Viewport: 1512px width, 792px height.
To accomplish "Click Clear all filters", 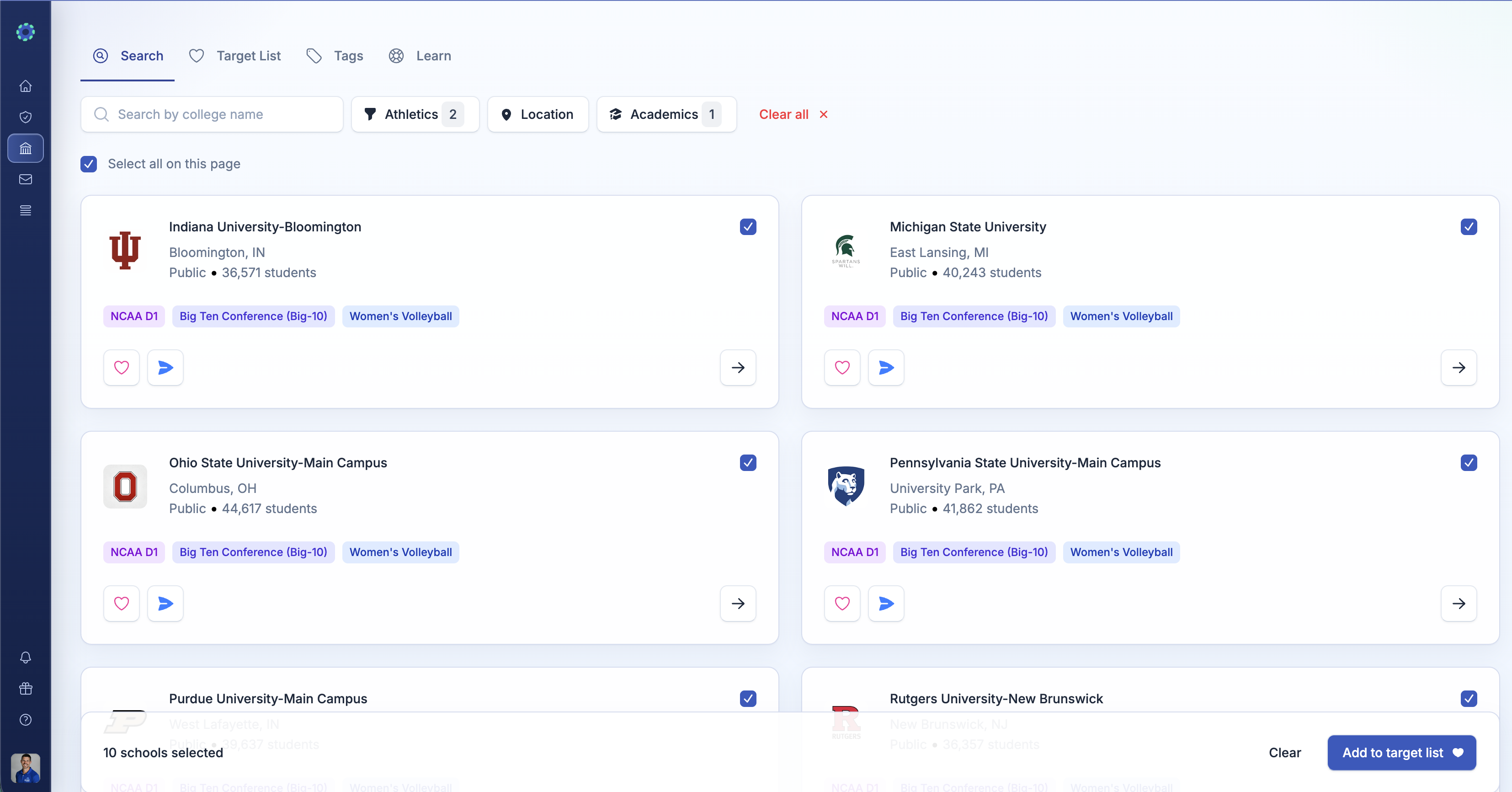I will pyautogui.click(x=793, y=114).
